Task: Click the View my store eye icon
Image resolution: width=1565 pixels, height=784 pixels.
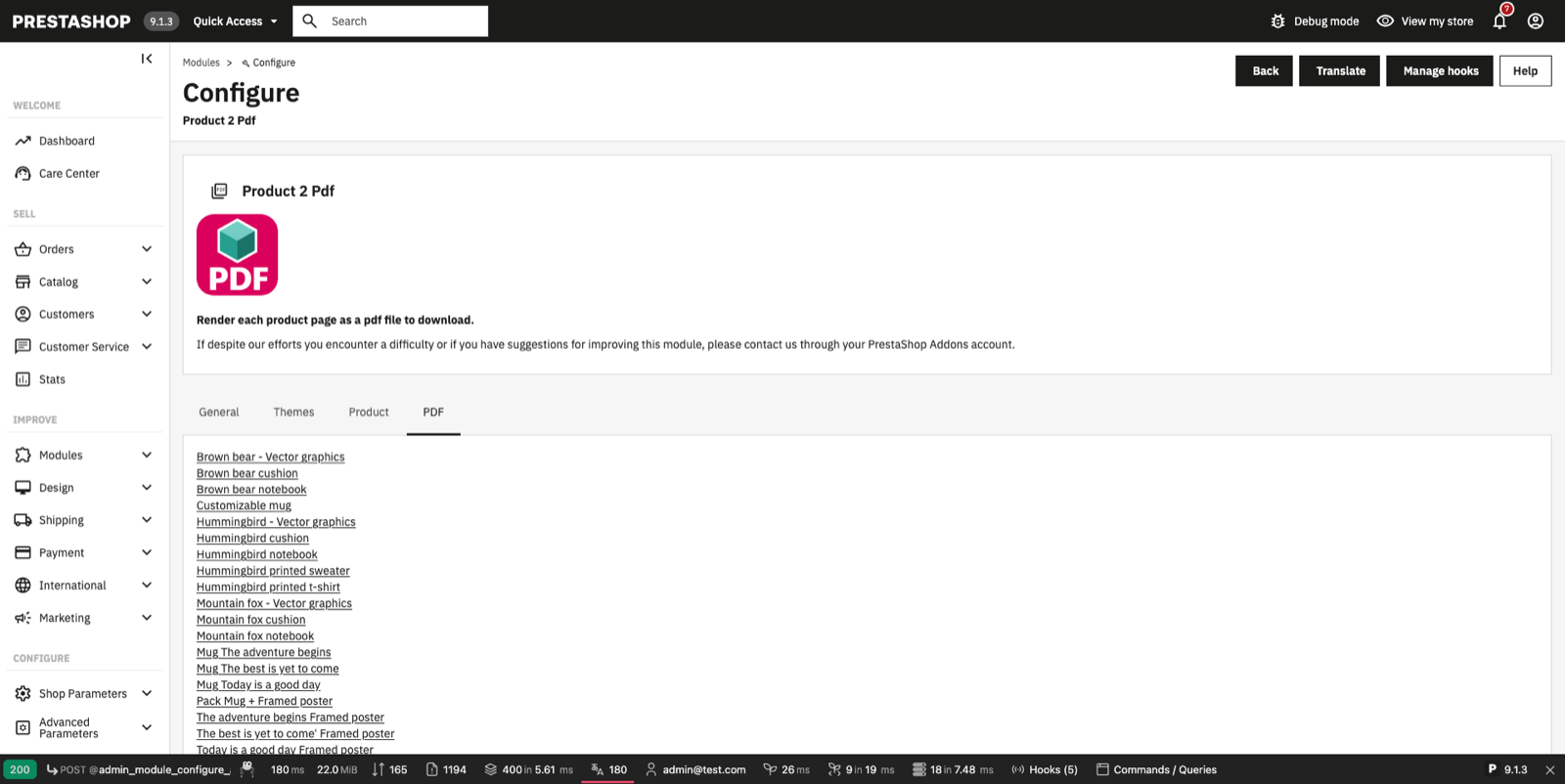Action: point(1385,21)
